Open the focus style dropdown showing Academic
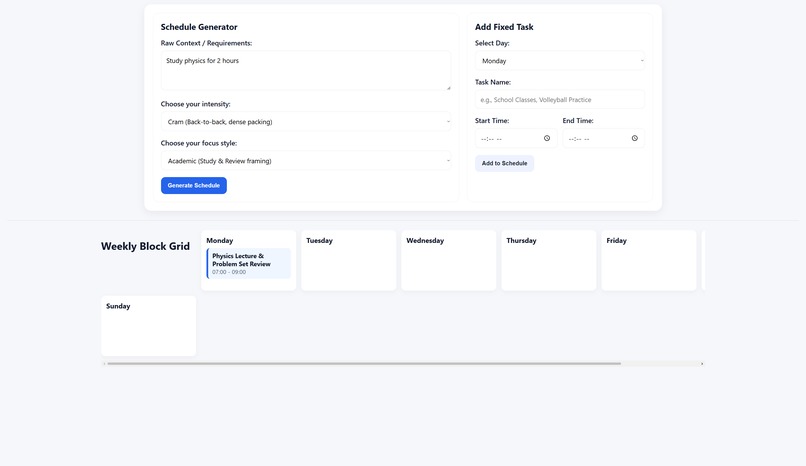 [306, 161]
